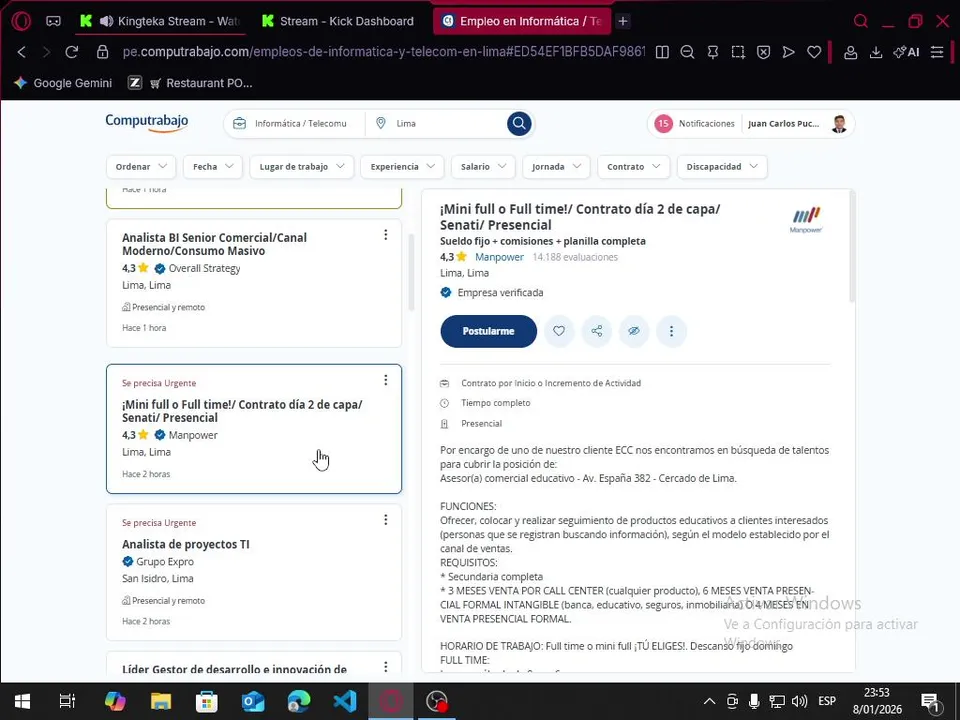Click the browser tab search magnifier
960x720 pixels.
tap(861, 21)
